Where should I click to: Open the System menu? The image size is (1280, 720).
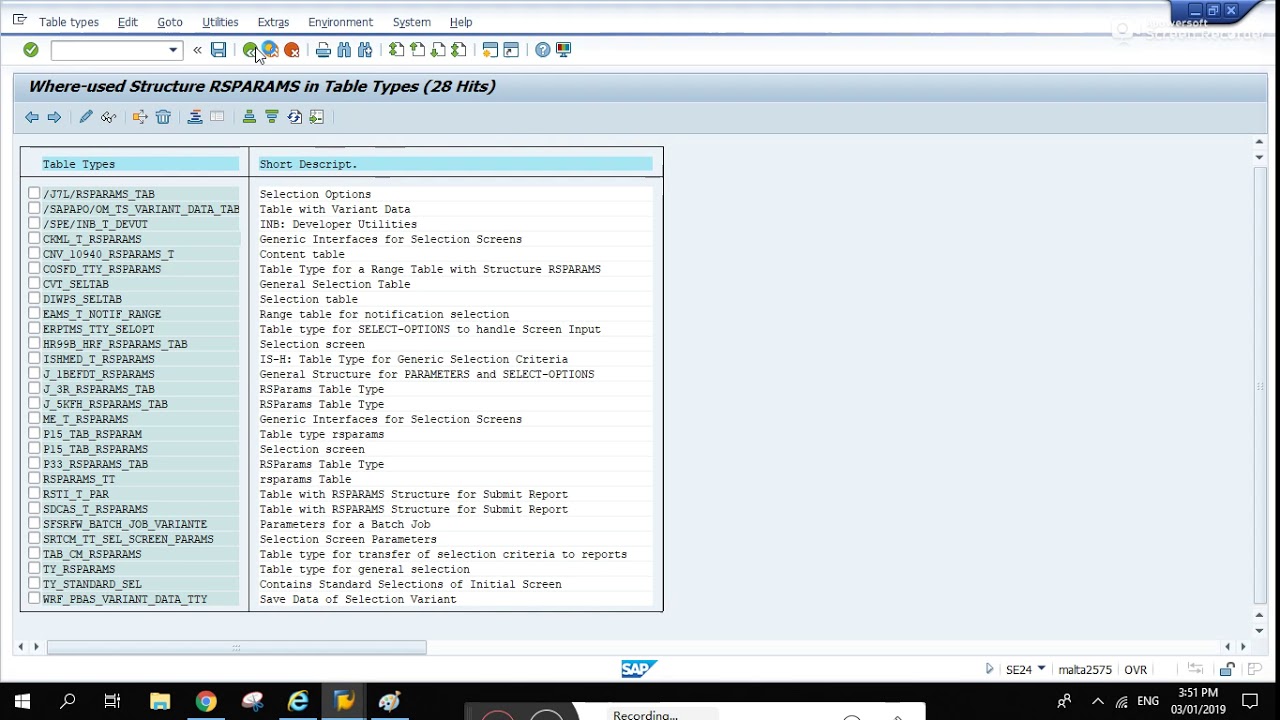(411, 22)
